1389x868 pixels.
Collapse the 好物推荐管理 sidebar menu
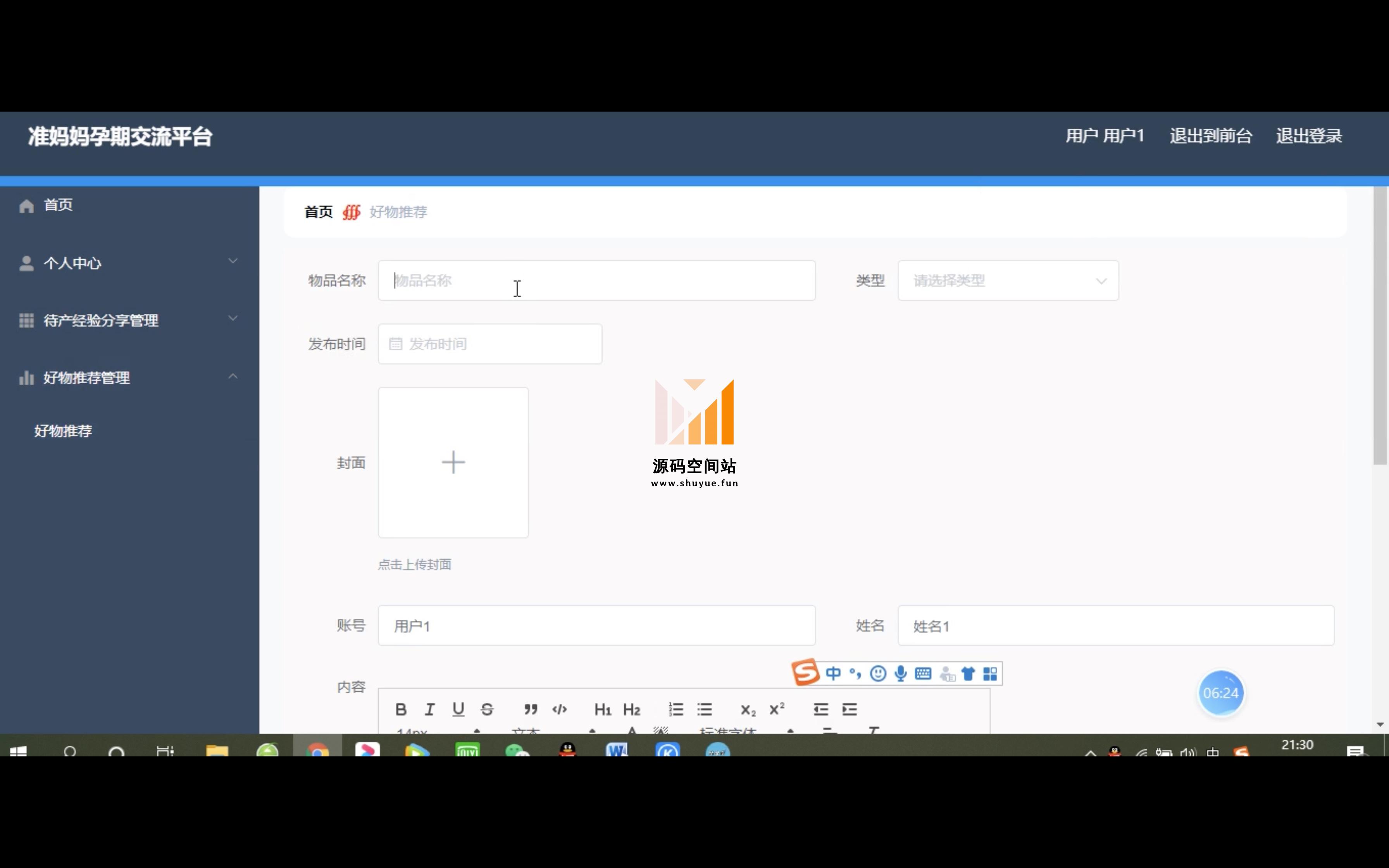[233, 376]
